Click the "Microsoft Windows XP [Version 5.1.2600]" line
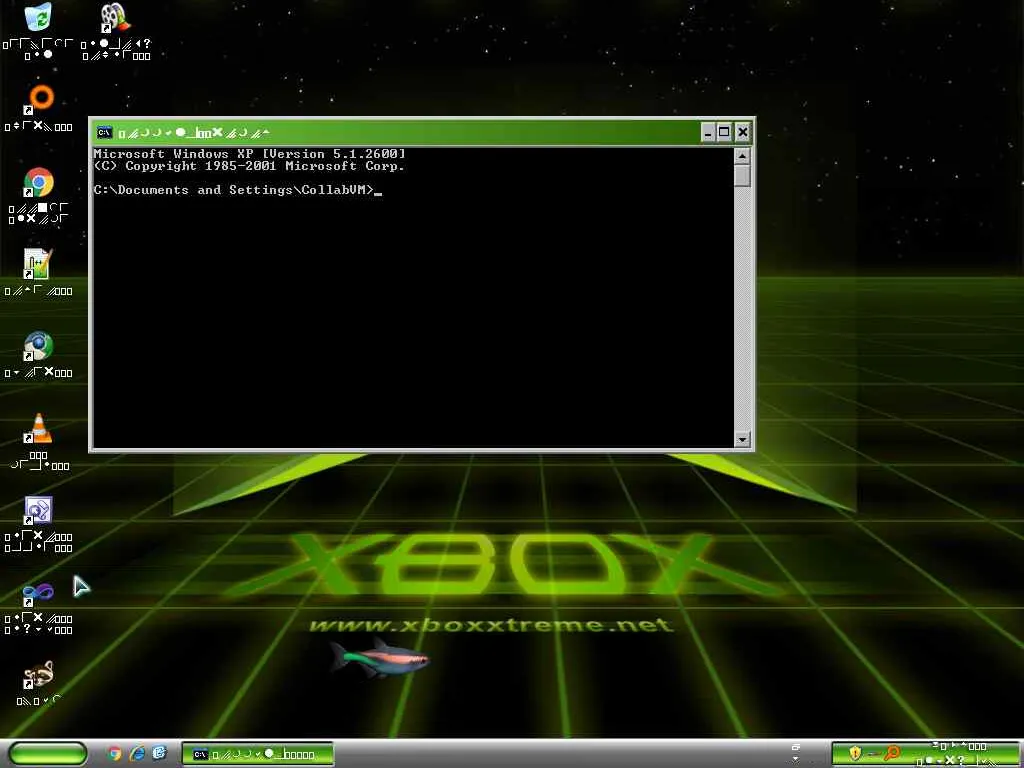Screen dimensions: 1024x768 (x=249, y=153)
